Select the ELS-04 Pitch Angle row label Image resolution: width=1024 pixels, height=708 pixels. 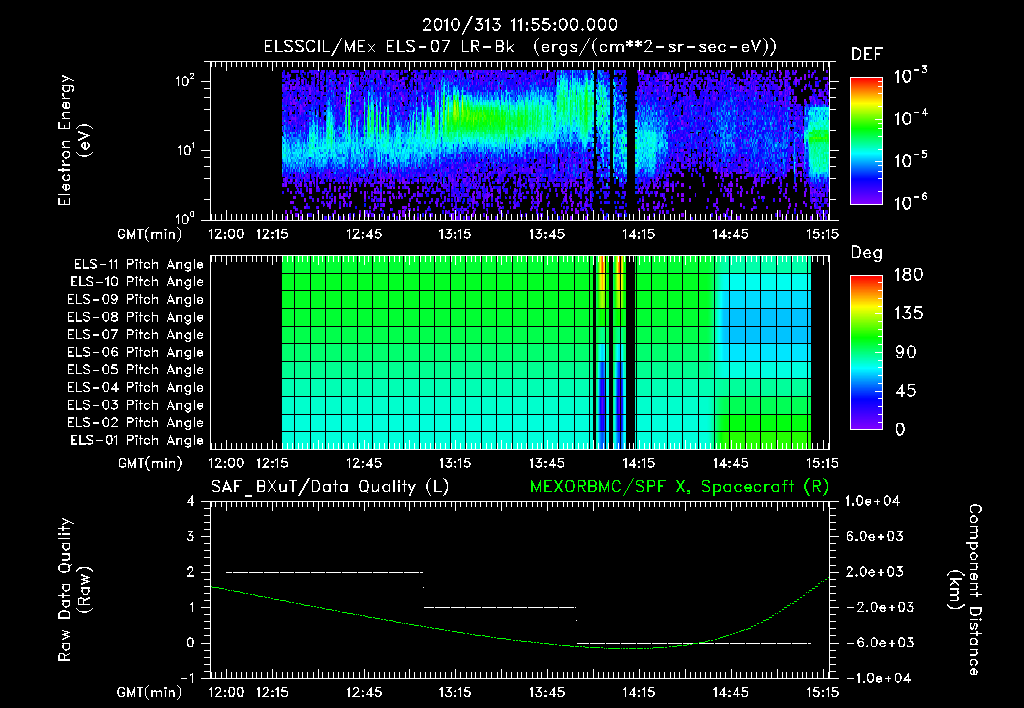[x=135, y=387]
